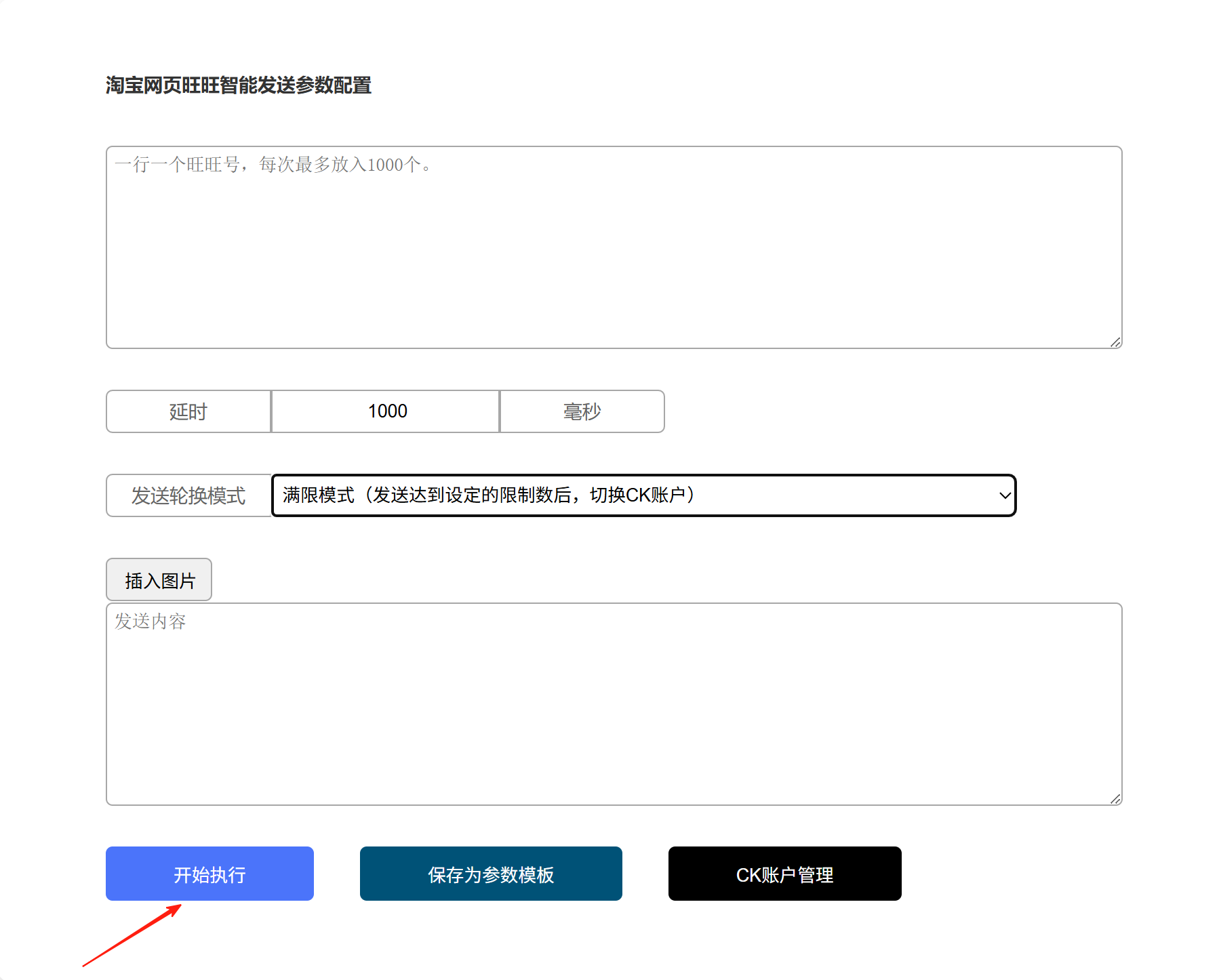1219x980 pixels.
Task: Click the 插入图片 button
Action: click(159, 579)
